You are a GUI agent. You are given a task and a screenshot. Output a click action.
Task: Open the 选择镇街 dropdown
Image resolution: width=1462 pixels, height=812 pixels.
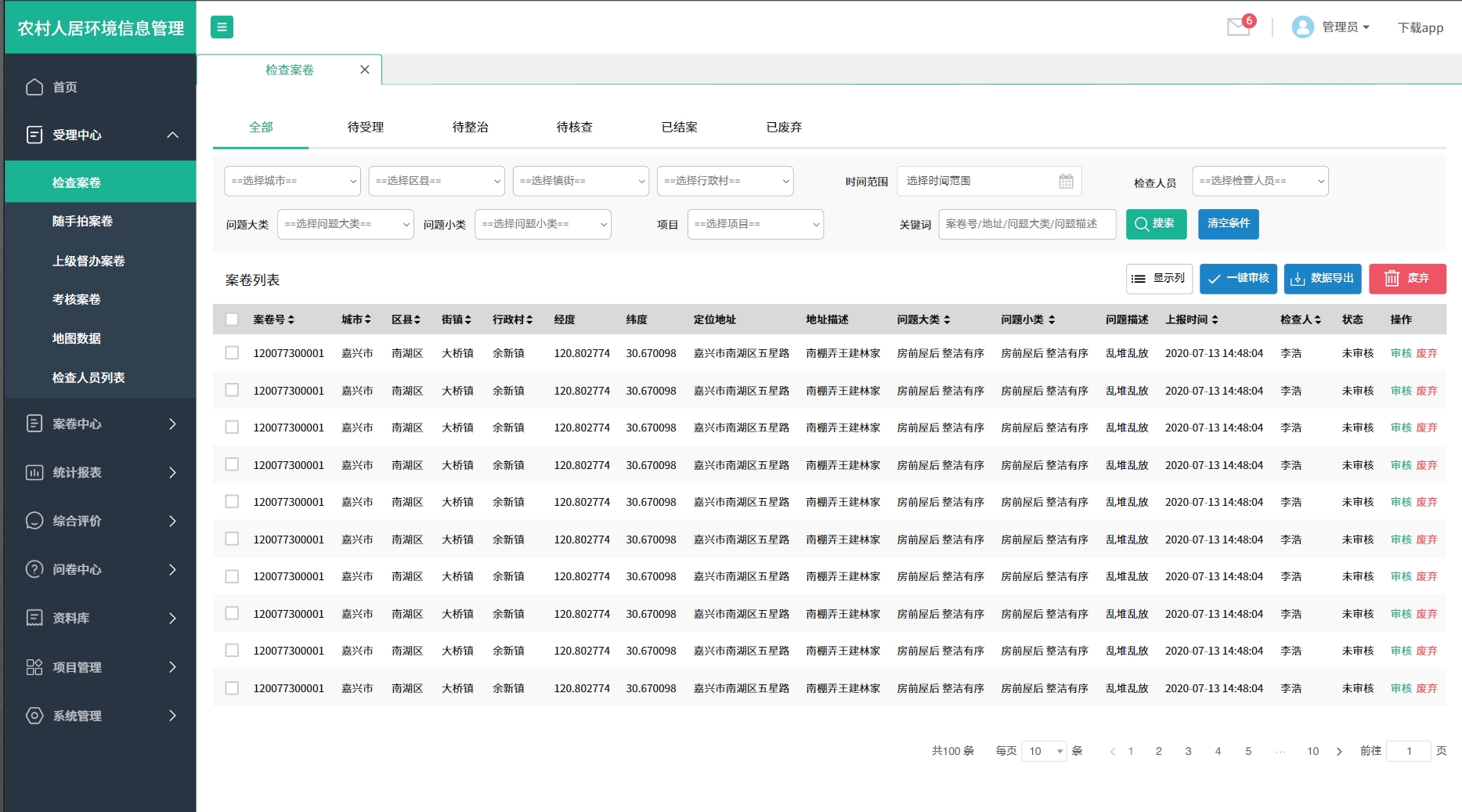pos(581,181)
